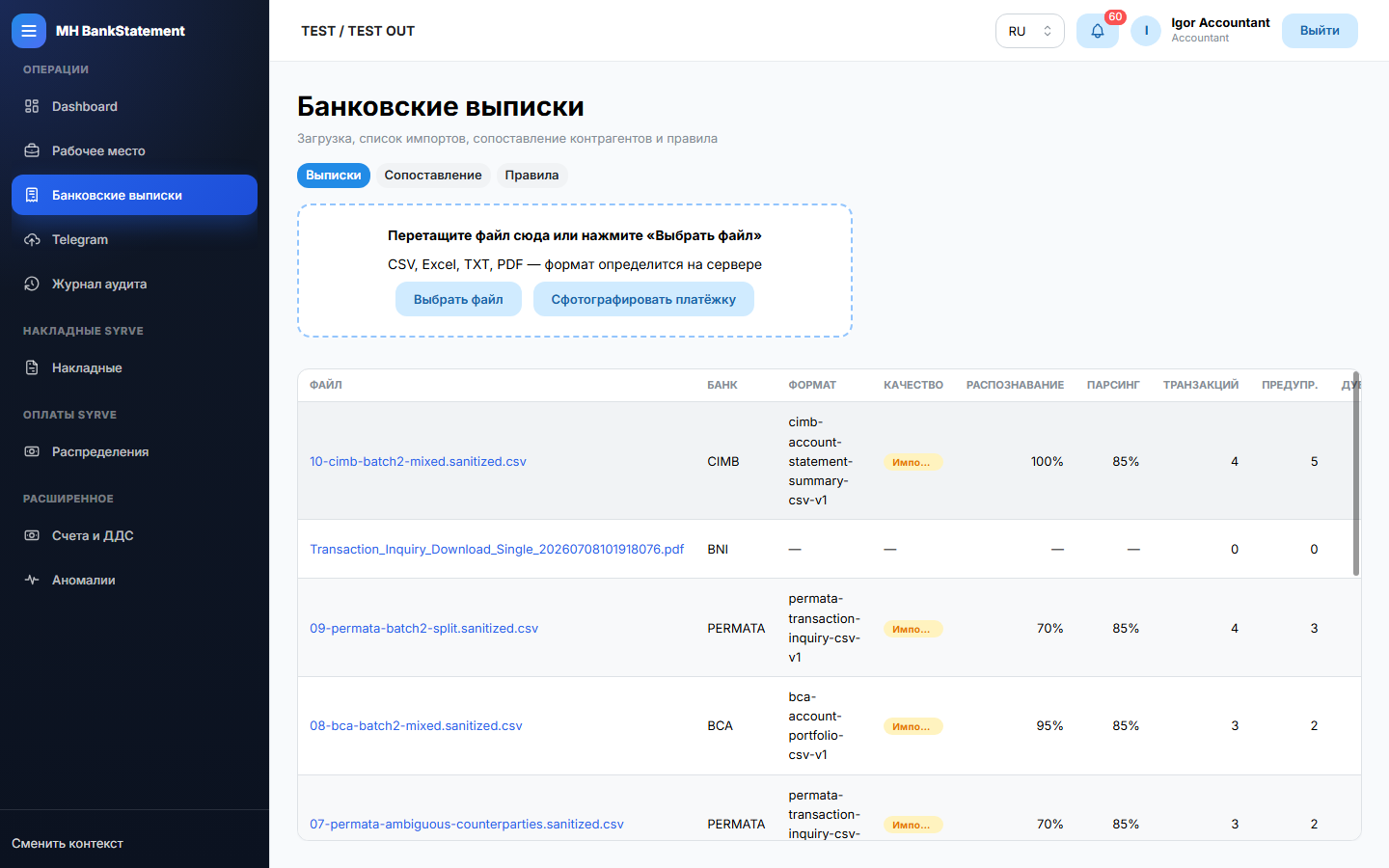
Task: Switch to the Выписки tab
Action: click(x=334, y=176)
